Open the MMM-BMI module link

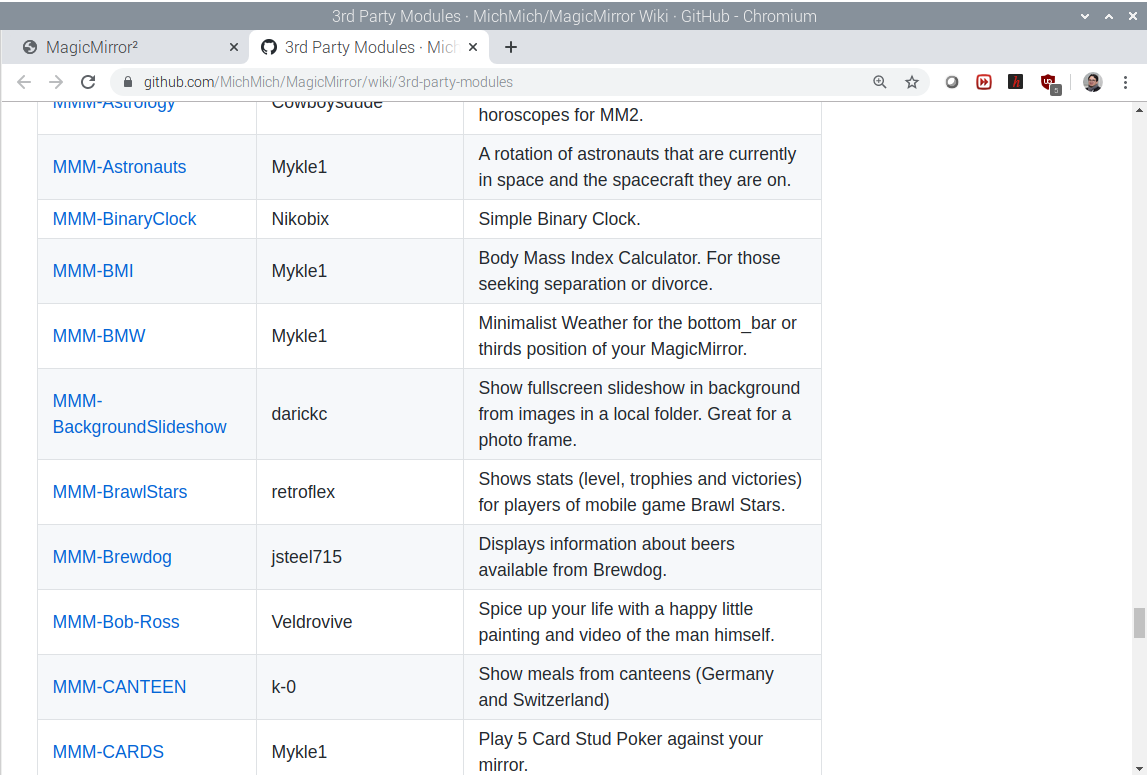click(93, 271)
